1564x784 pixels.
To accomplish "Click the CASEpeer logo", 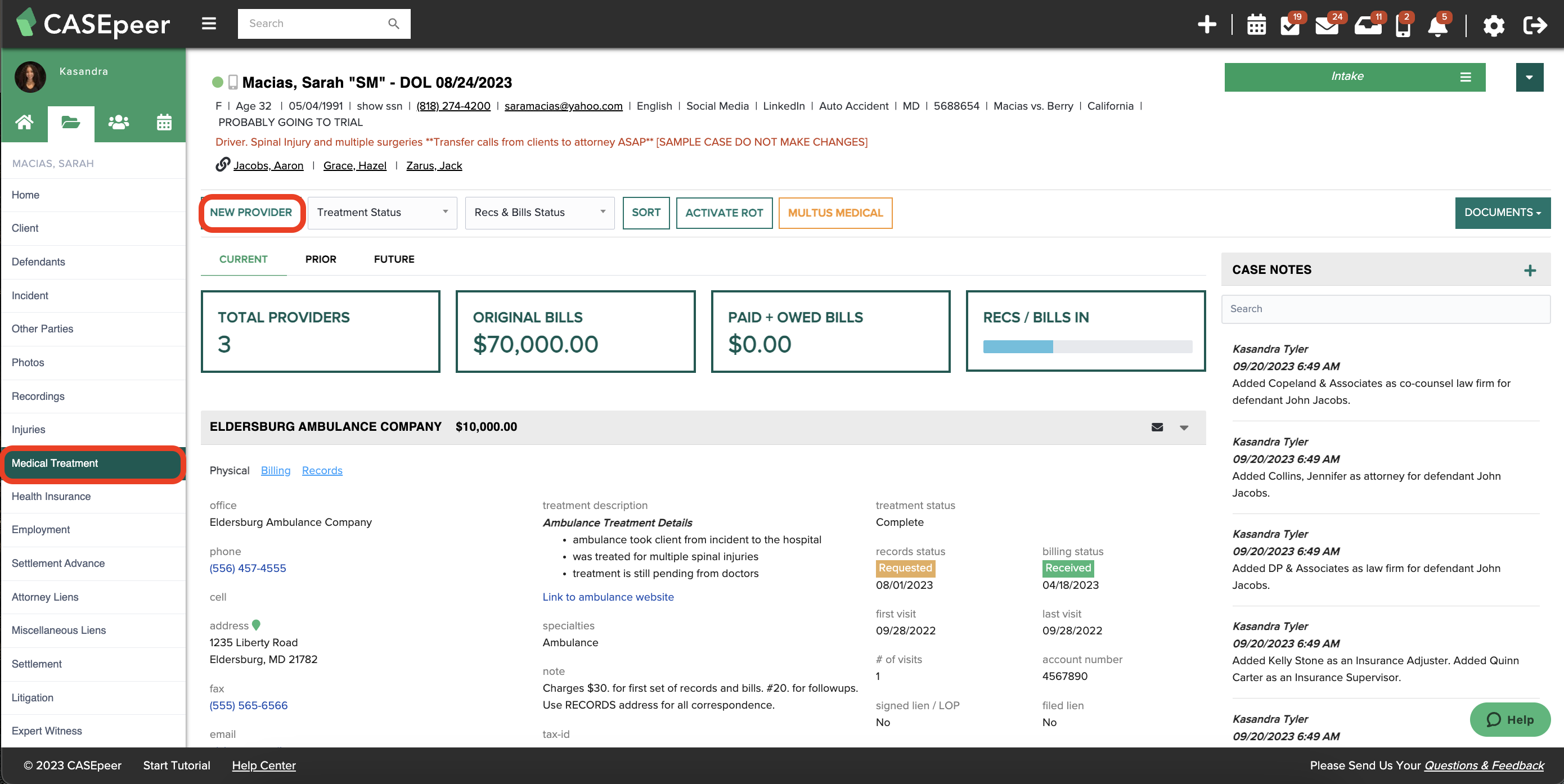I will pyautogui.click(x=93, y=24).
